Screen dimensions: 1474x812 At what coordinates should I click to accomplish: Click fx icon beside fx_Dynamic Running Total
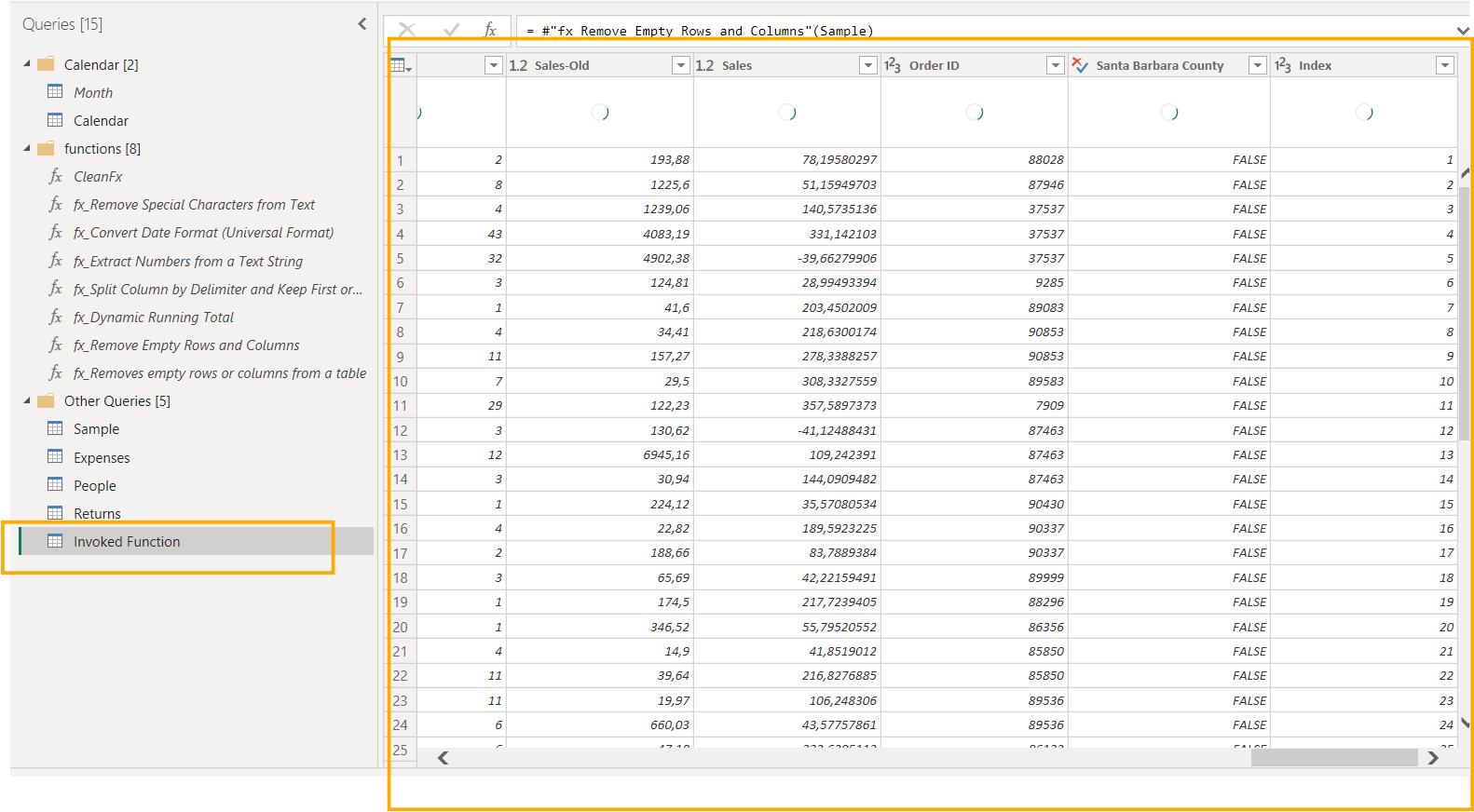pyautogui.click(x=56, y=317)
